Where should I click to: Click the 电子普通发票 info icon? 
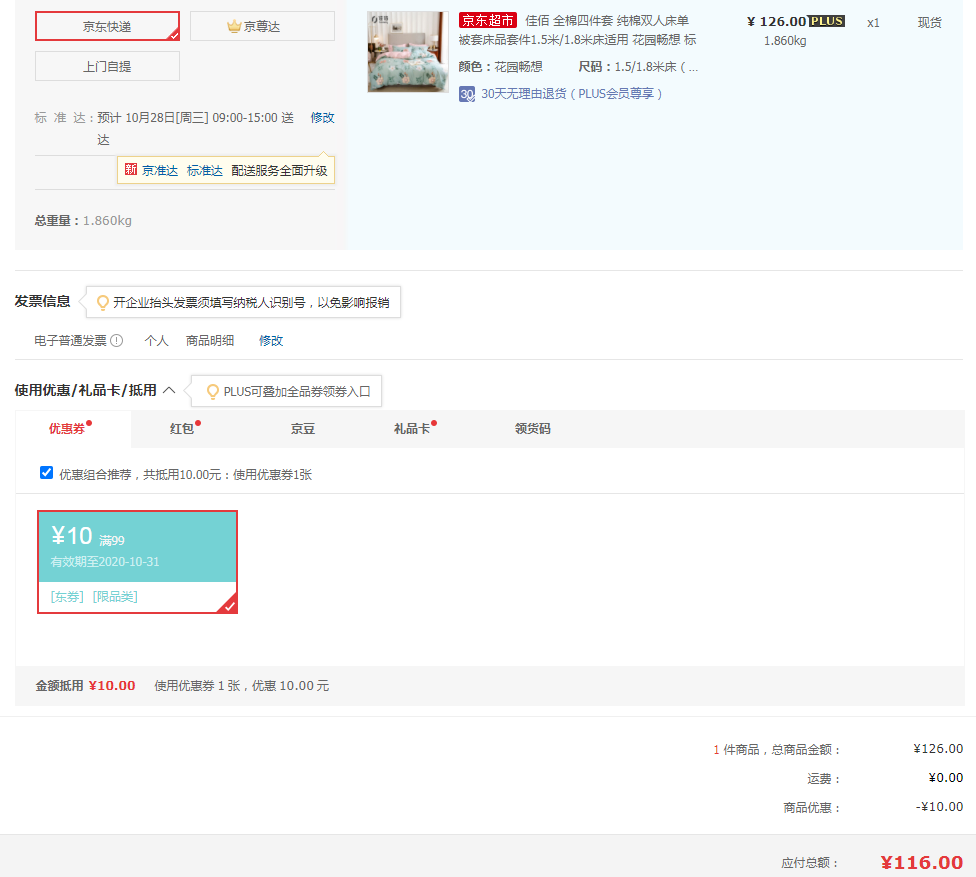point(116,340)
